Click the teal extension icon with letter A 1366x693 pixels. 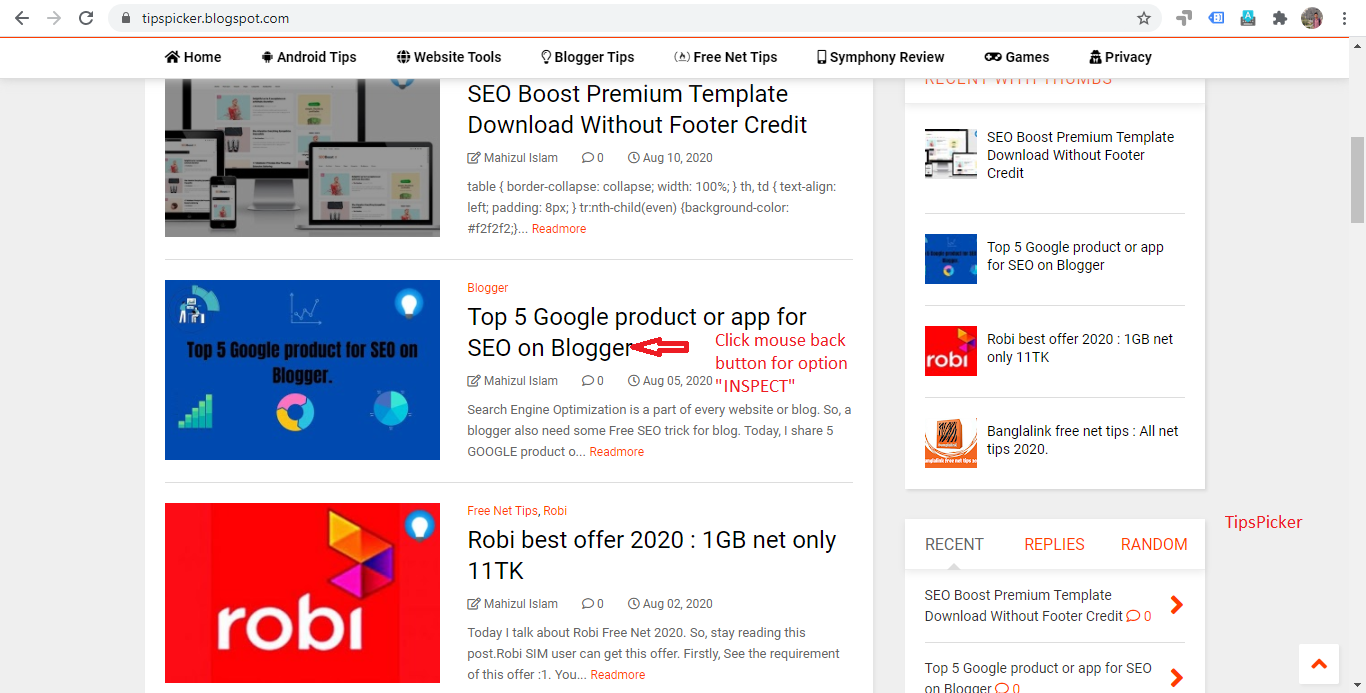point(1247,18)
